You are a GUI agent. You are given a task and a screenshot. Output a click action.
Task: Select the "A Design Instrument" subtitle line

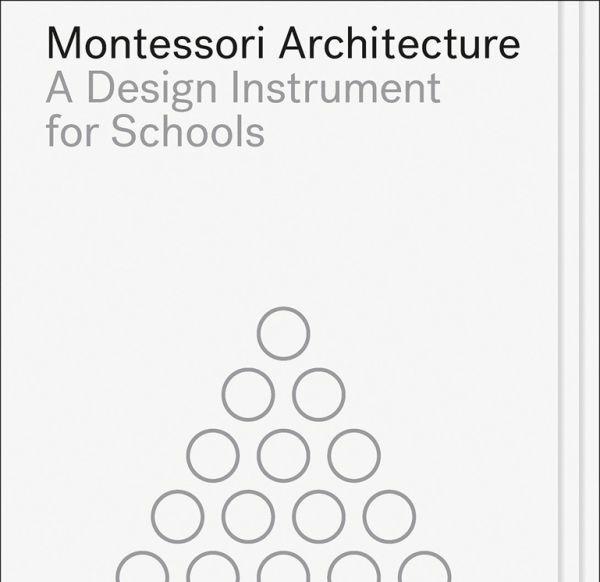click(243, 89)
